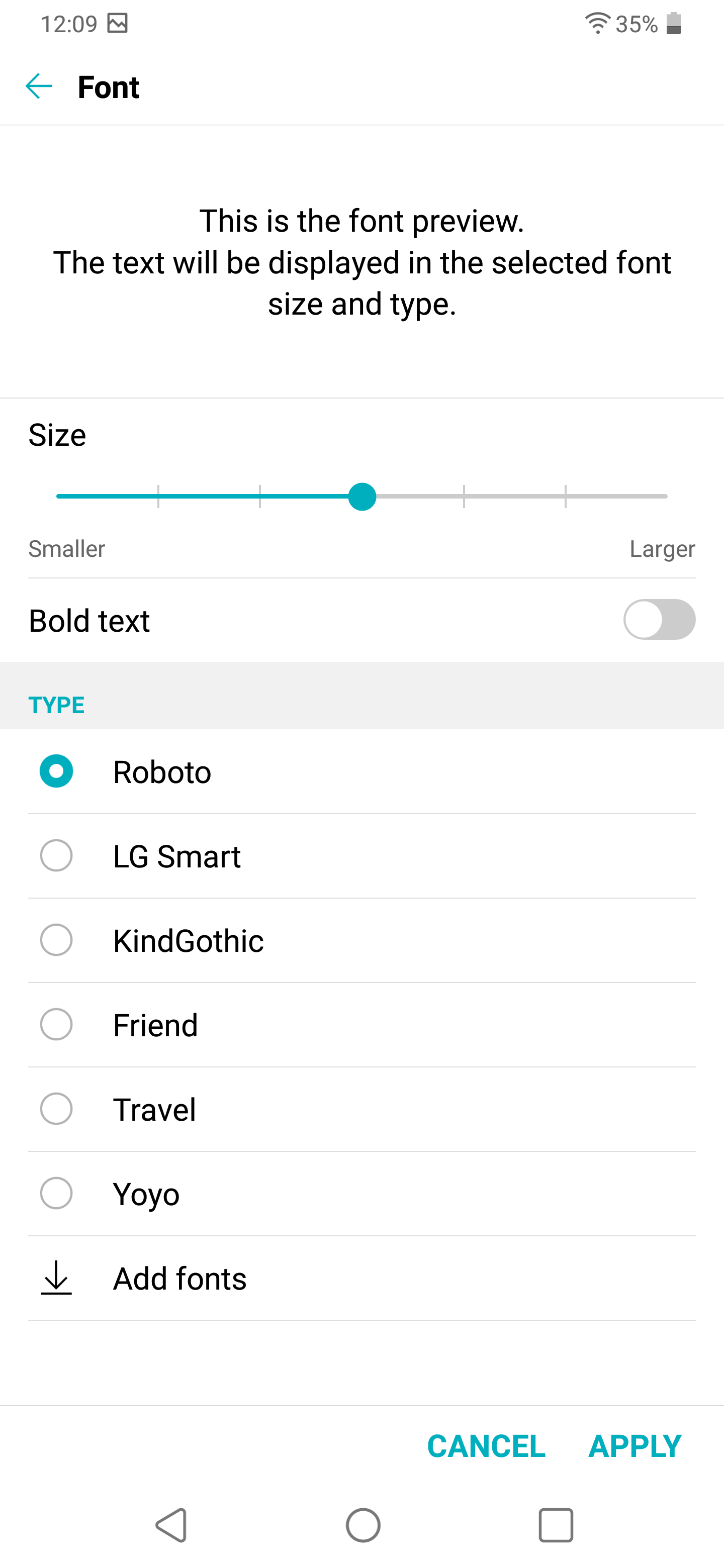Image resolution: width=724 pixels, height=1568 pixels.
Task: Set font size to the largest tick
Action: pos(667,496)
